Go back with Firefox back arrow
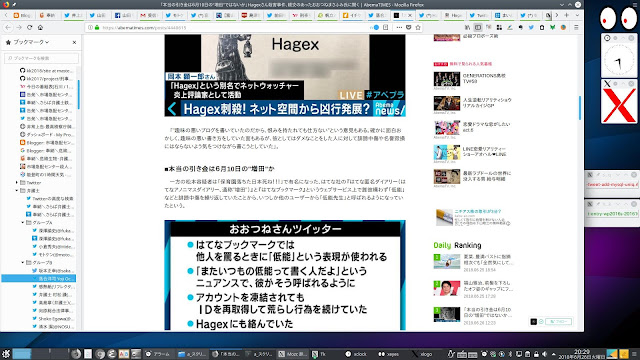Viewport: 640px width, 360px height. 8,27
